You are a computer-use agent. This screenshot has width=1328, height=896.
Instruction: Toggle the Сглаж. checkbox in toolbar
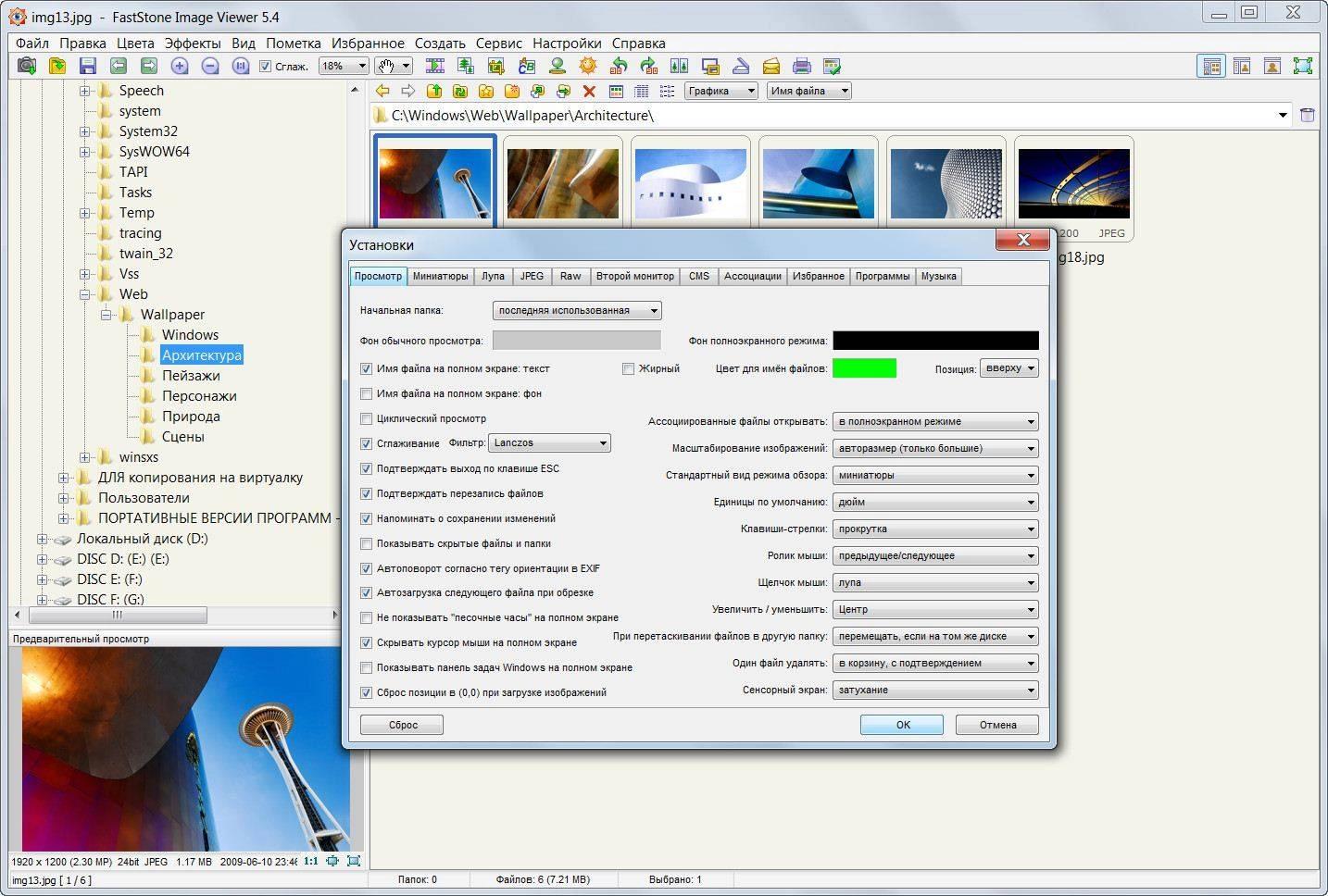[266, 67]
